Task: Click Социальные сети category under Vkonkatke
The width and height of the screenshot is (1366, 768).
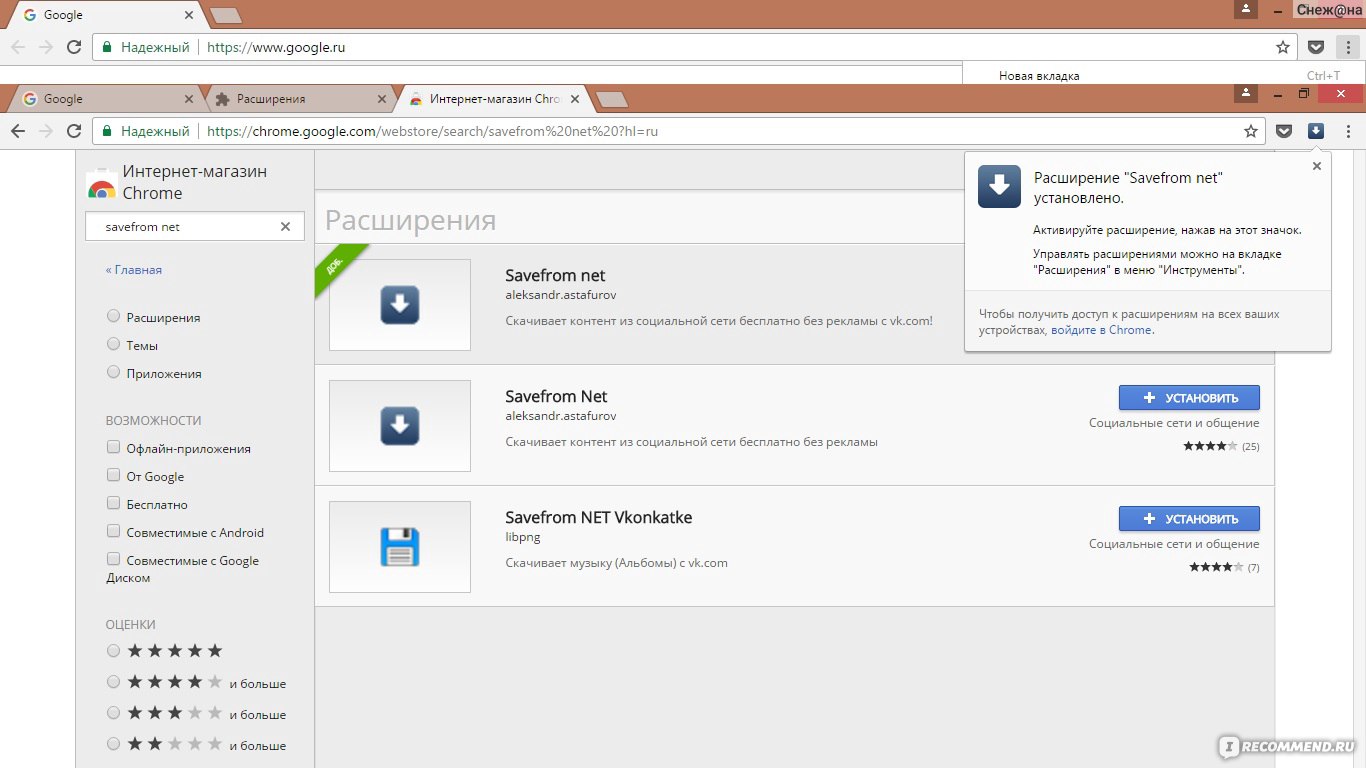Action: pos(1174,544)
